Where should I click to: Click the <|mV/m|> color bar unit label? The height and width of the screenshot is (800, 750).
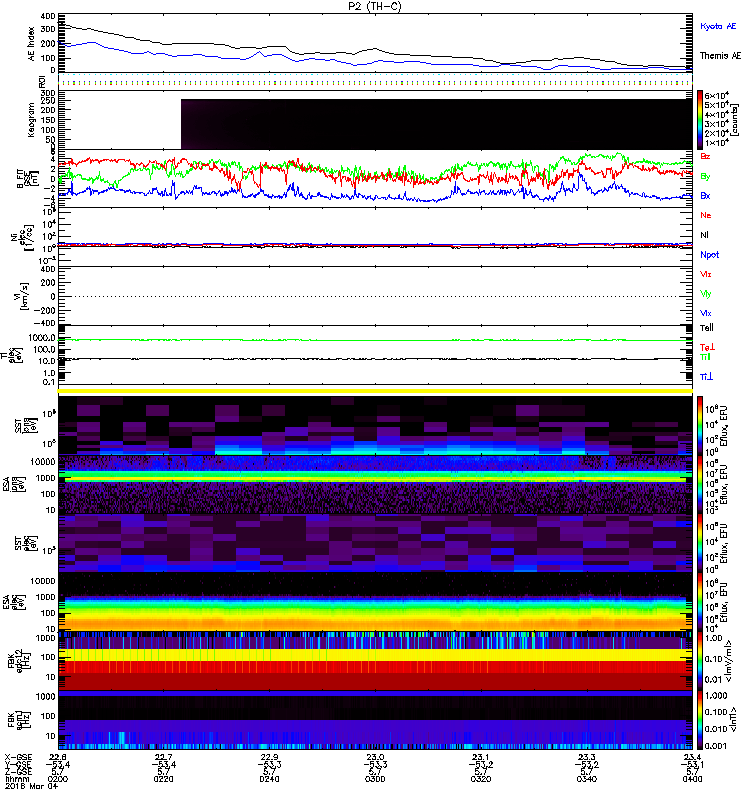pyautogui.click(x=730, y=662)
